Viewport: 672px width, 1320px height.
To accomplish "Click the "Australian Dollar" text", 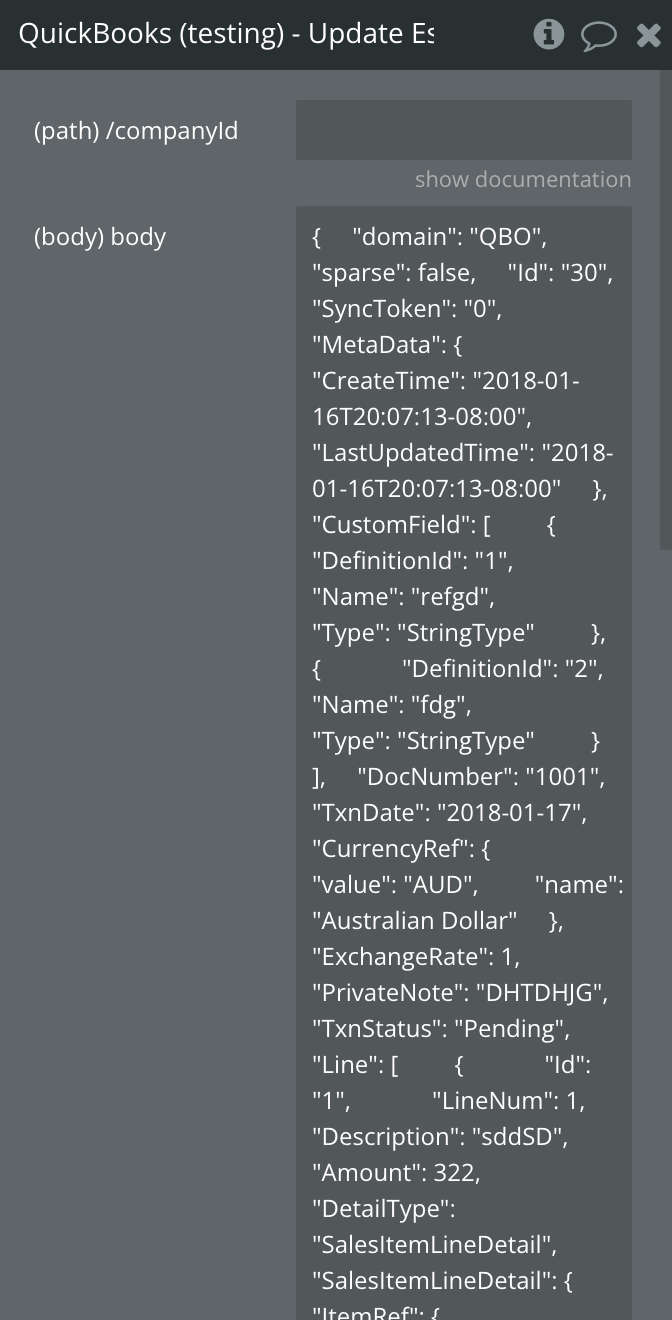I will click(415, 921).
